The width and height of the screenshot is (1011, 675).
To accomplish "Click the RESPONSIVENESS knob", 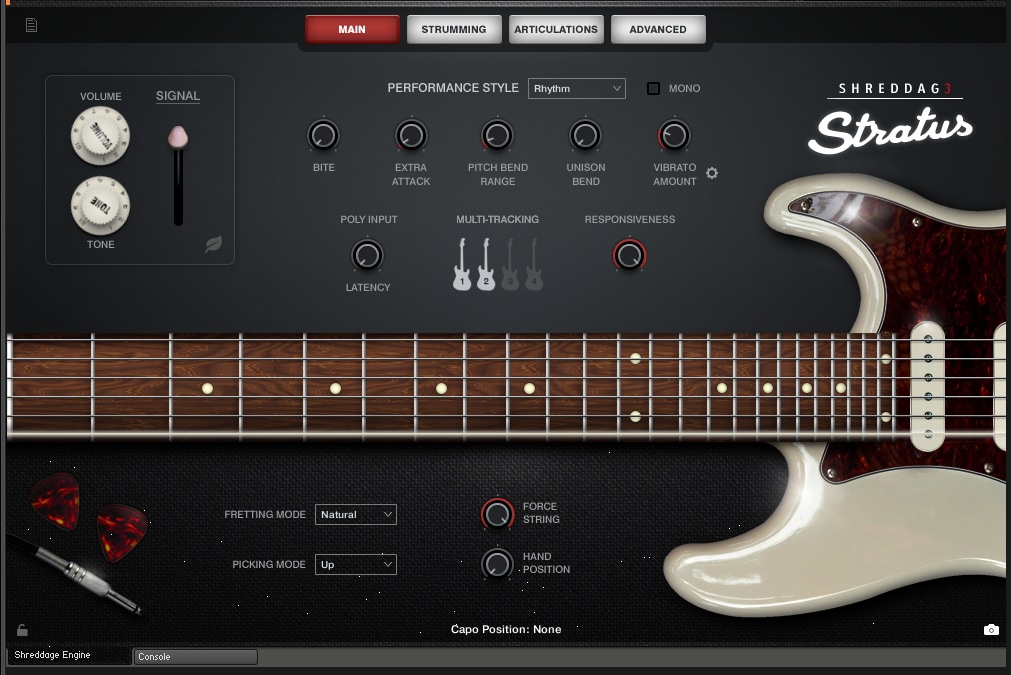I will (x=629, y=255).
